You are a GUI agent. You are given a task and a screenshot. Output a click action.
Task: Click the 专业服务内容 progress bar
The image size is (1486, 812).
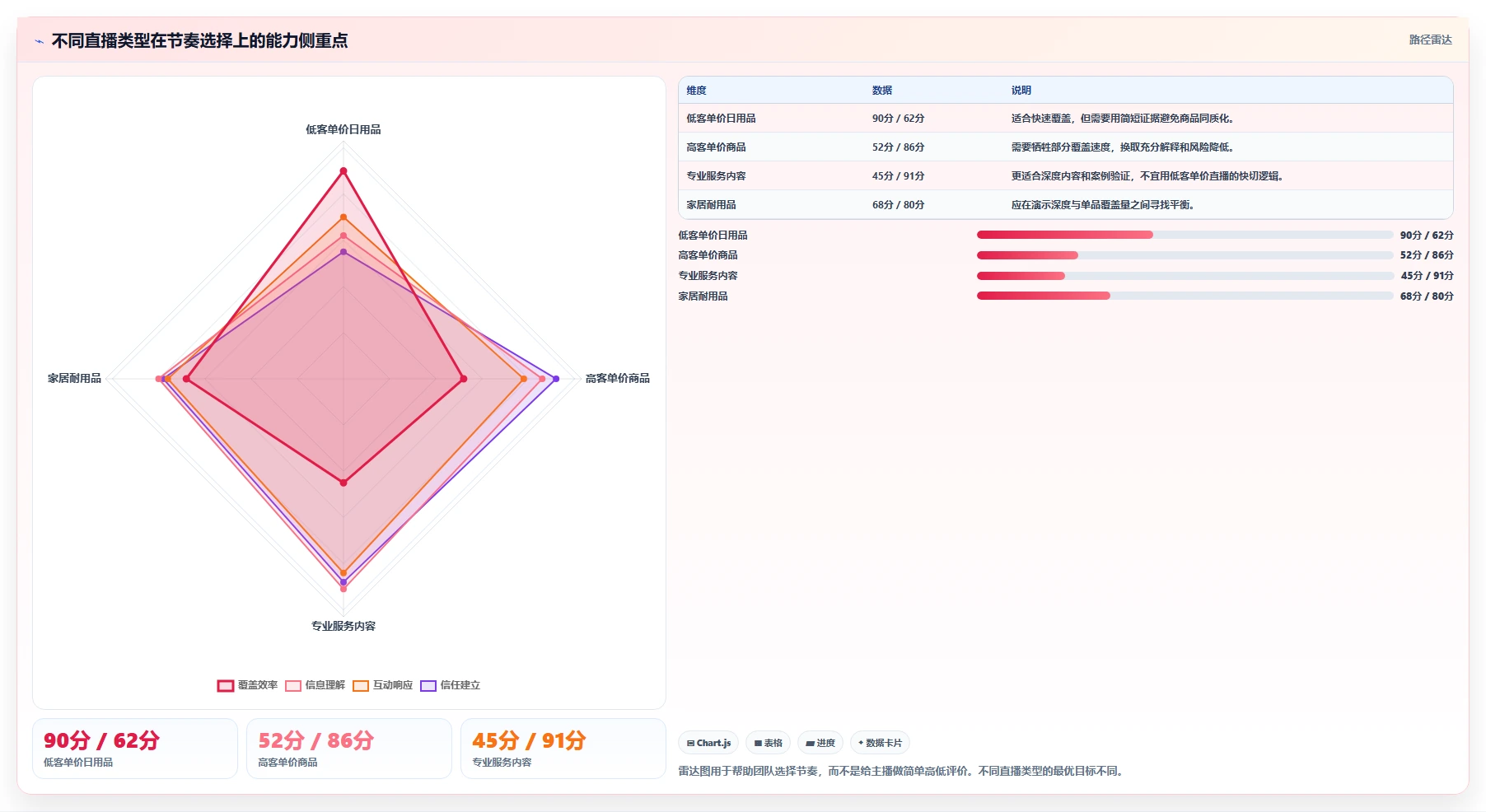click(1185, 276)
